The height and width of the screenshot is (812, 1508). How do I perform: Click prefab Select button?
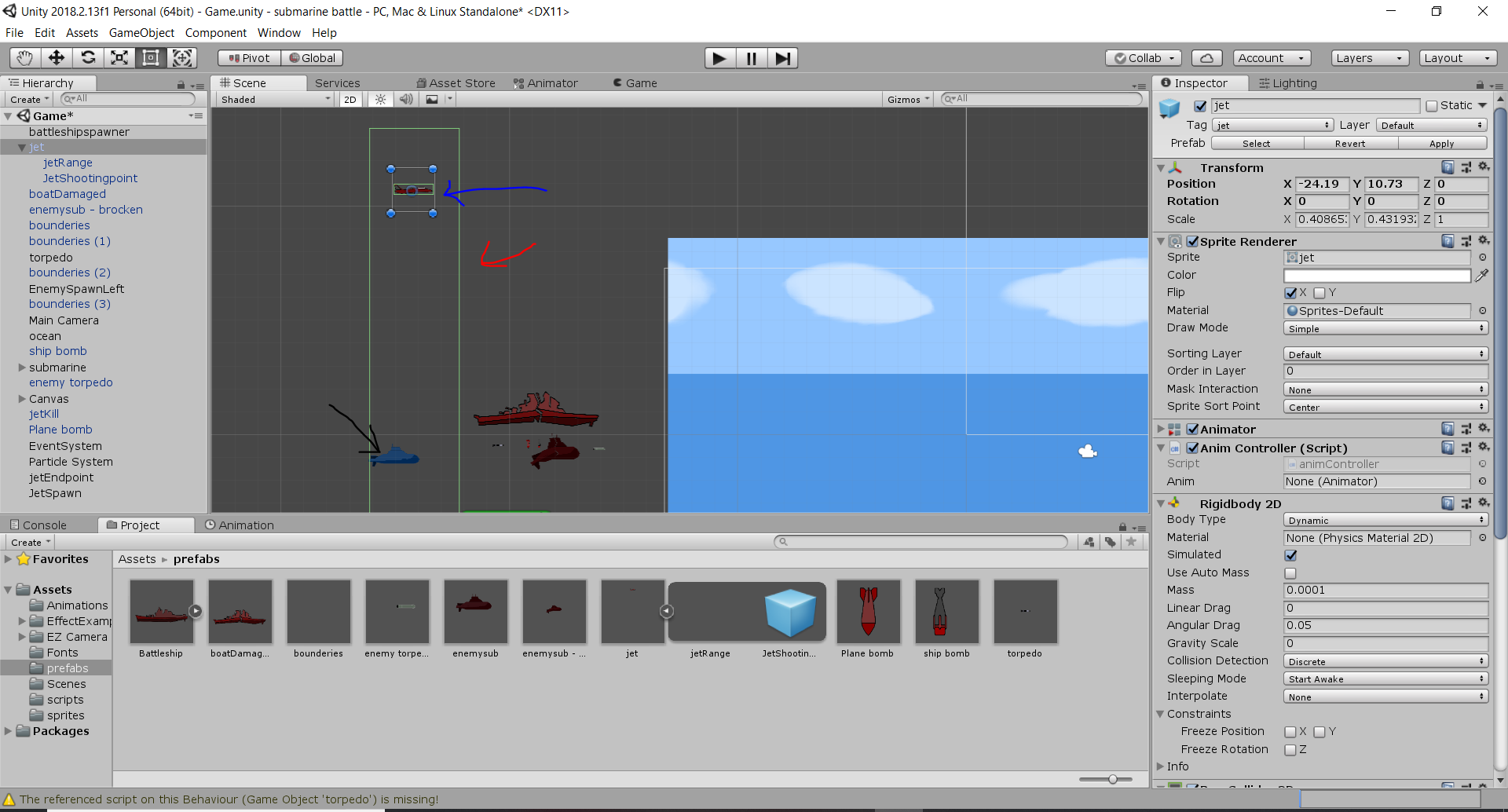pyautogui.click(x=1257, y=143)
